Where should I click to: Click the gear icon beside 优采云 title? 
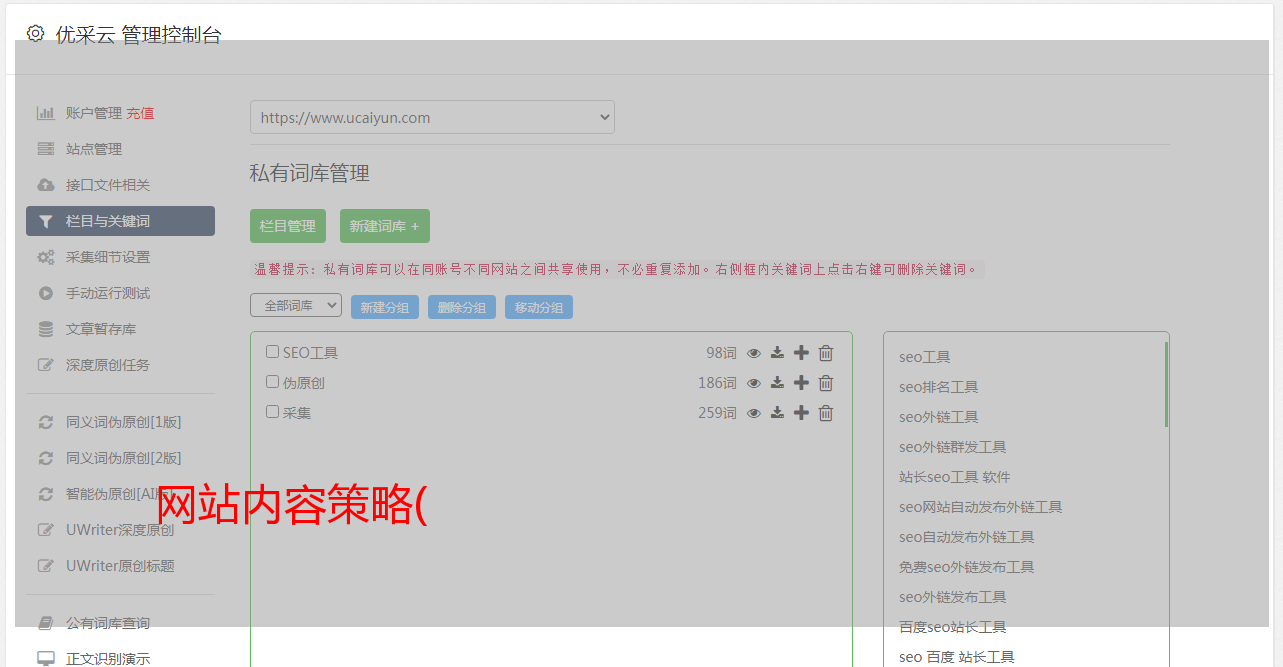click(x=36, y=34)
